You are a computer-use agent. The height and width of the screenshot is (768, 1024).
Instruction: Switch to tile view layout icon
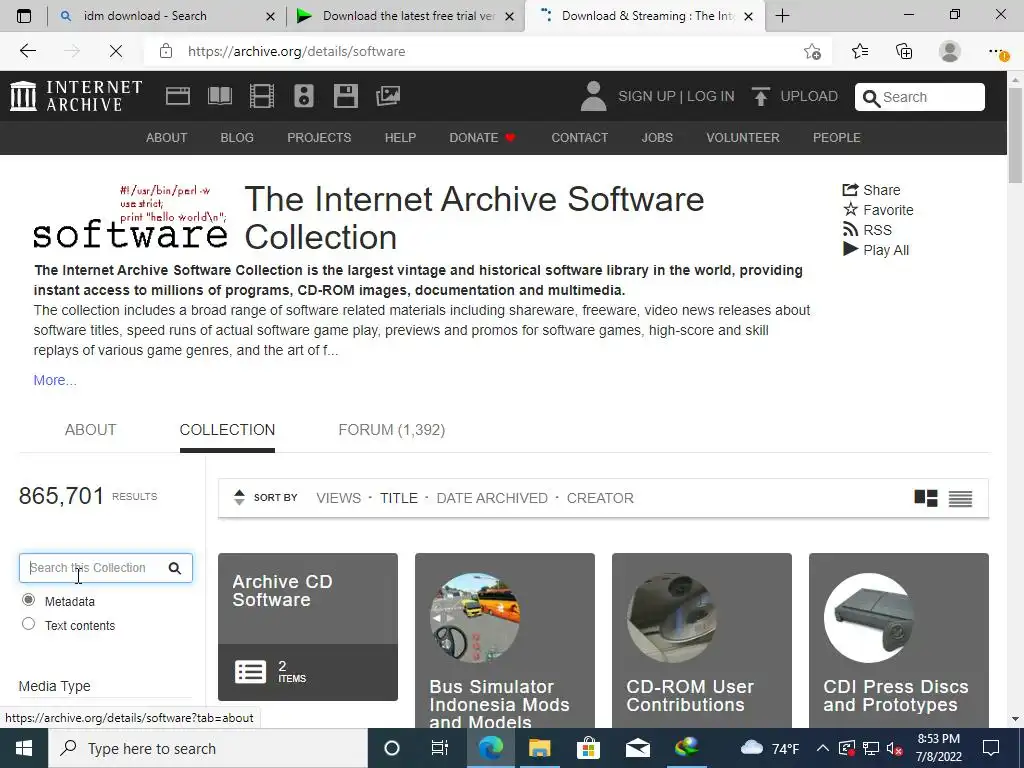tap(925, 498)
